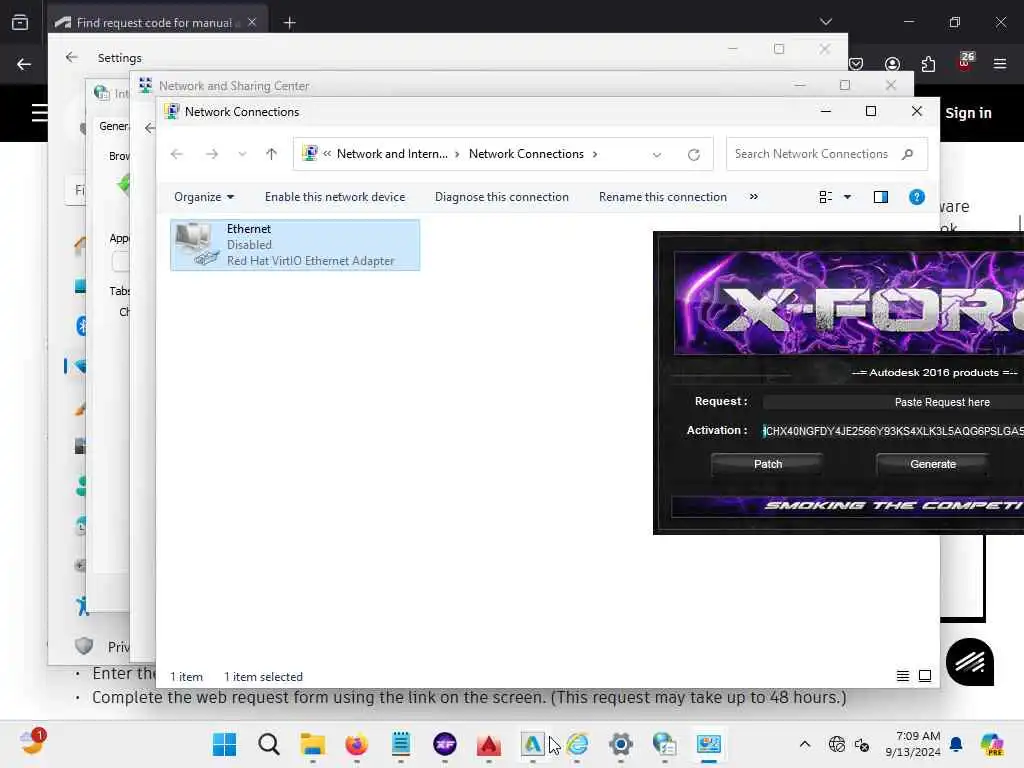Open the uBlock extension icon with badge
Viewport: 1024px width, 768px height.
click(x=965, y=62)
